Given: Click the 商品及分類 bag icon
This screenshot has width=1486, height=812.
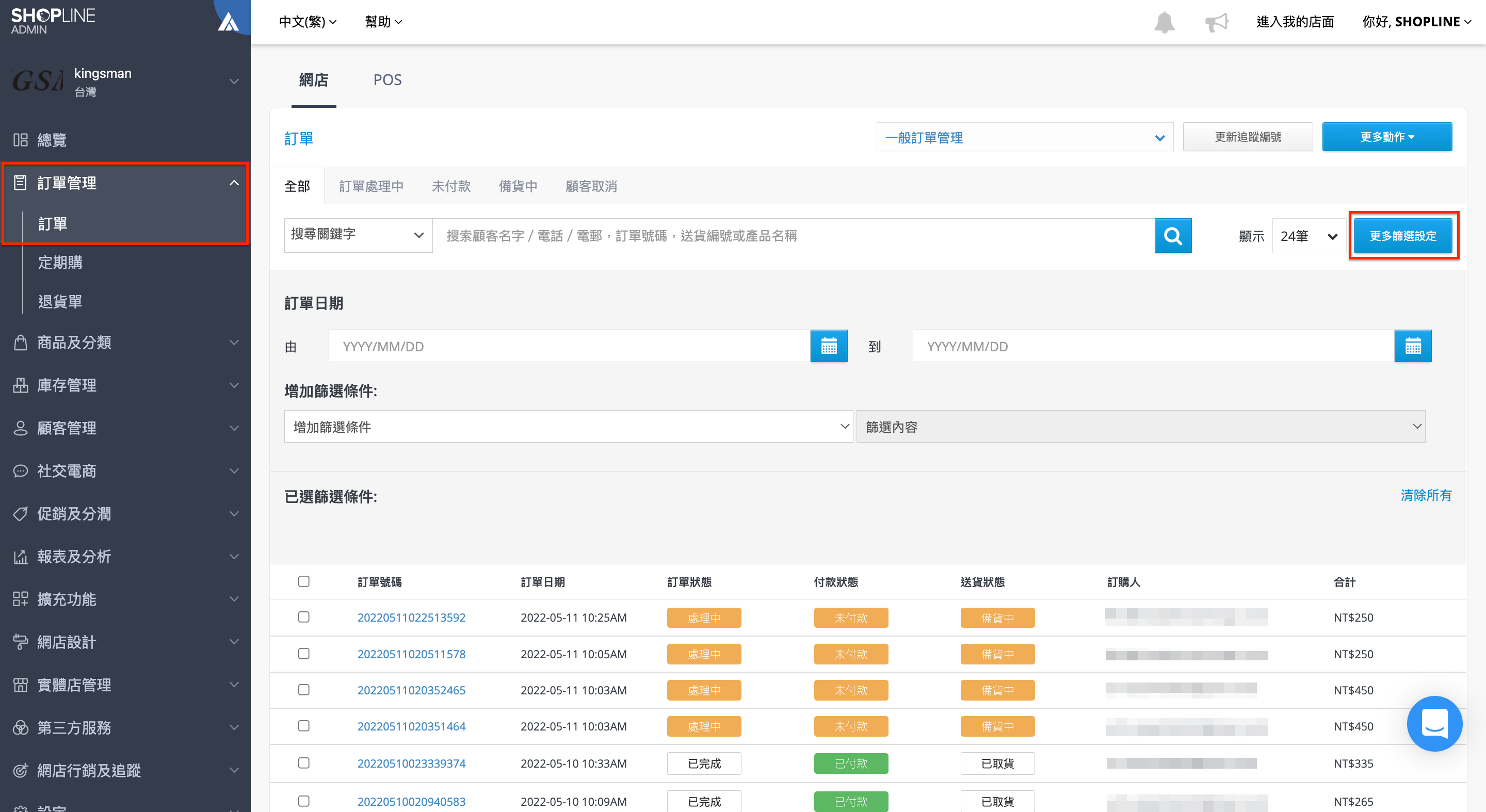Looking at the screenshot, I should [20, 342].
